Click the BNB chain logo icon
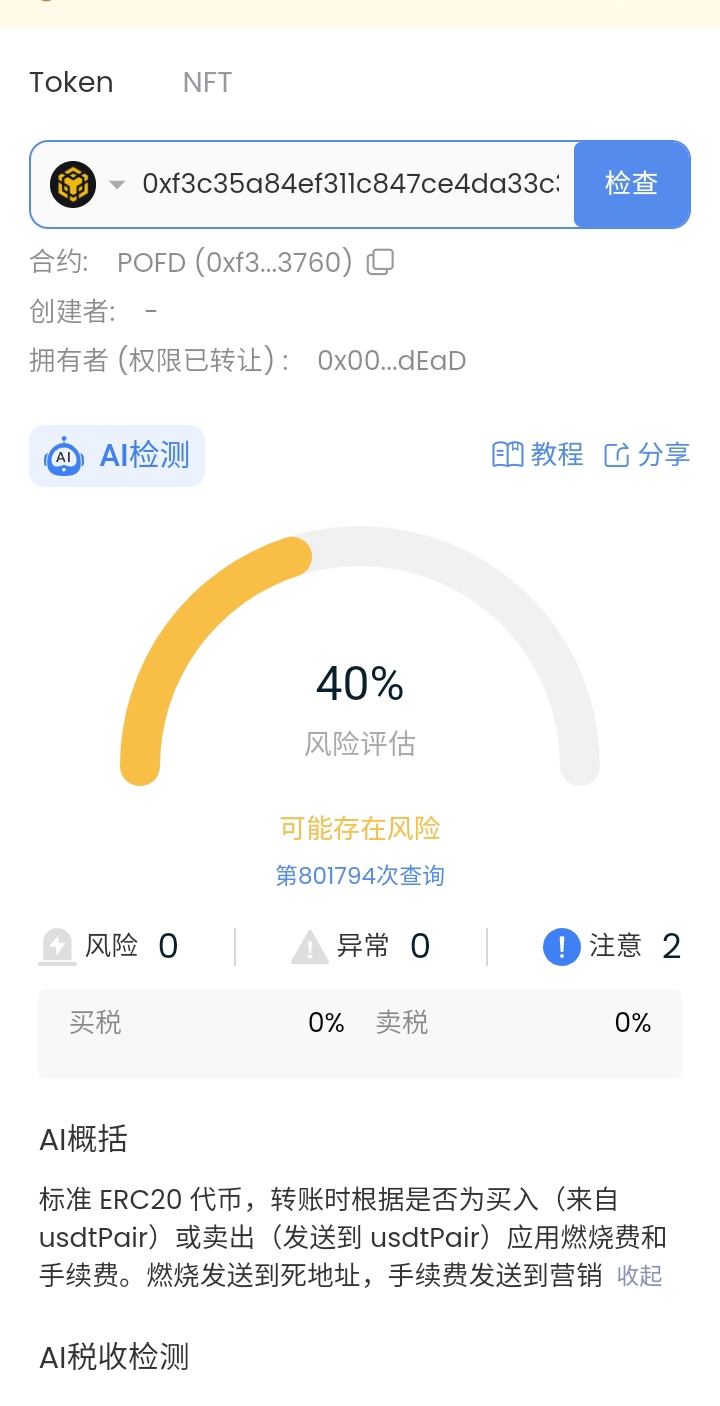 (x=73, y=184)
